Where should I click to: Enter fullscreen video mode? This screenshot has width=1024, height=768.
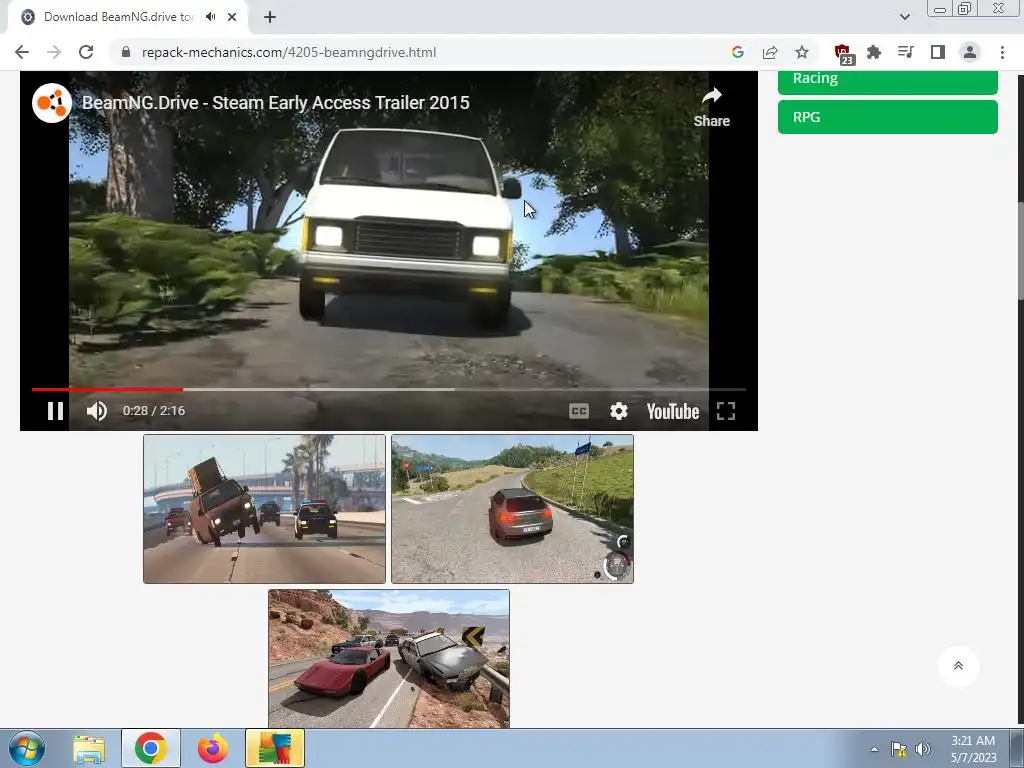[x=726, y=411]
